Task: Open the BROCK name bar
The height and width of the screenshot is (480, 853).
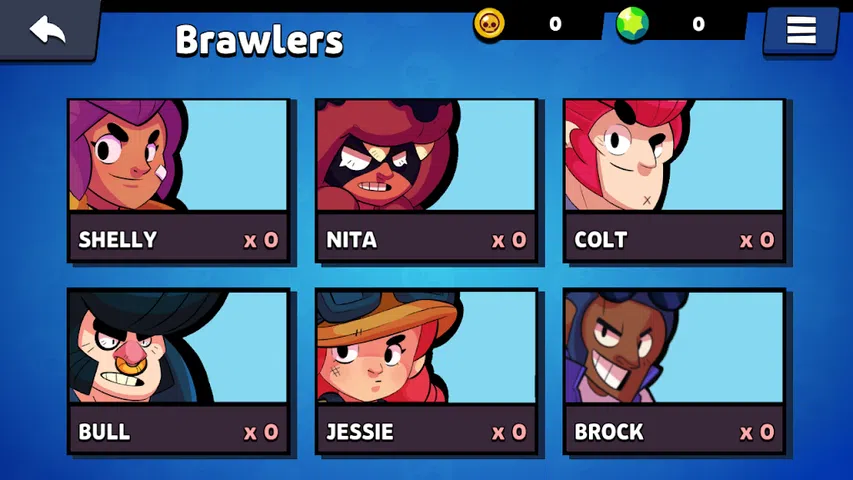Action: [674, 431]
